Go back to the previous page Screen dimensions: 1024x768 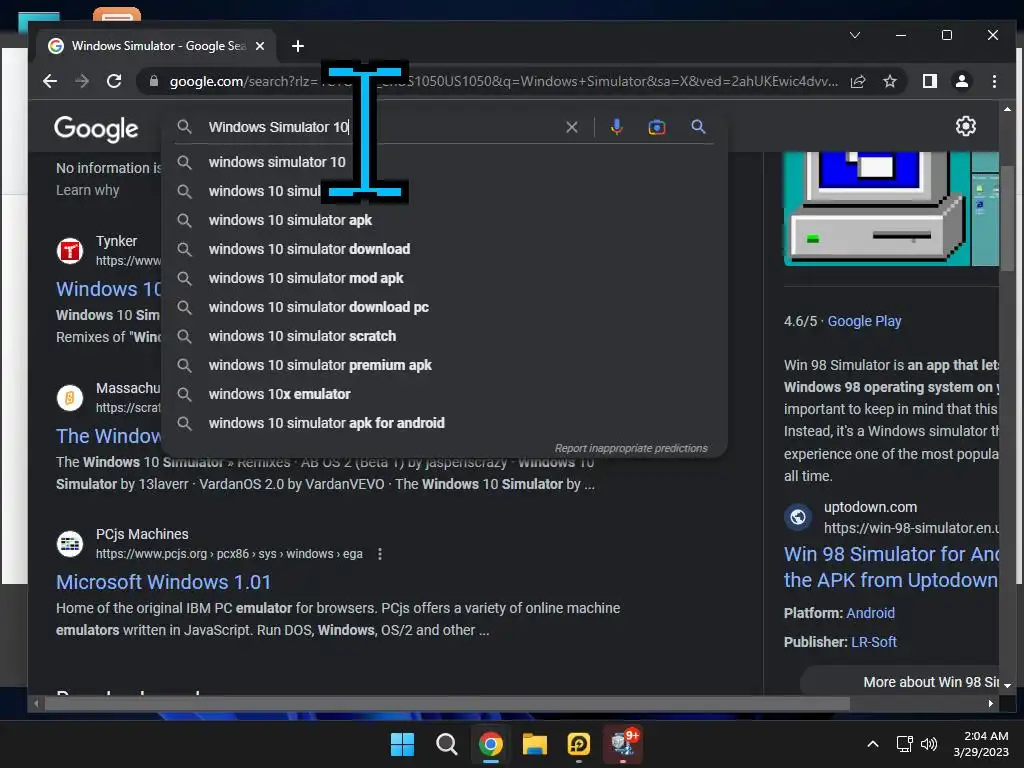(x=50, y=81)
